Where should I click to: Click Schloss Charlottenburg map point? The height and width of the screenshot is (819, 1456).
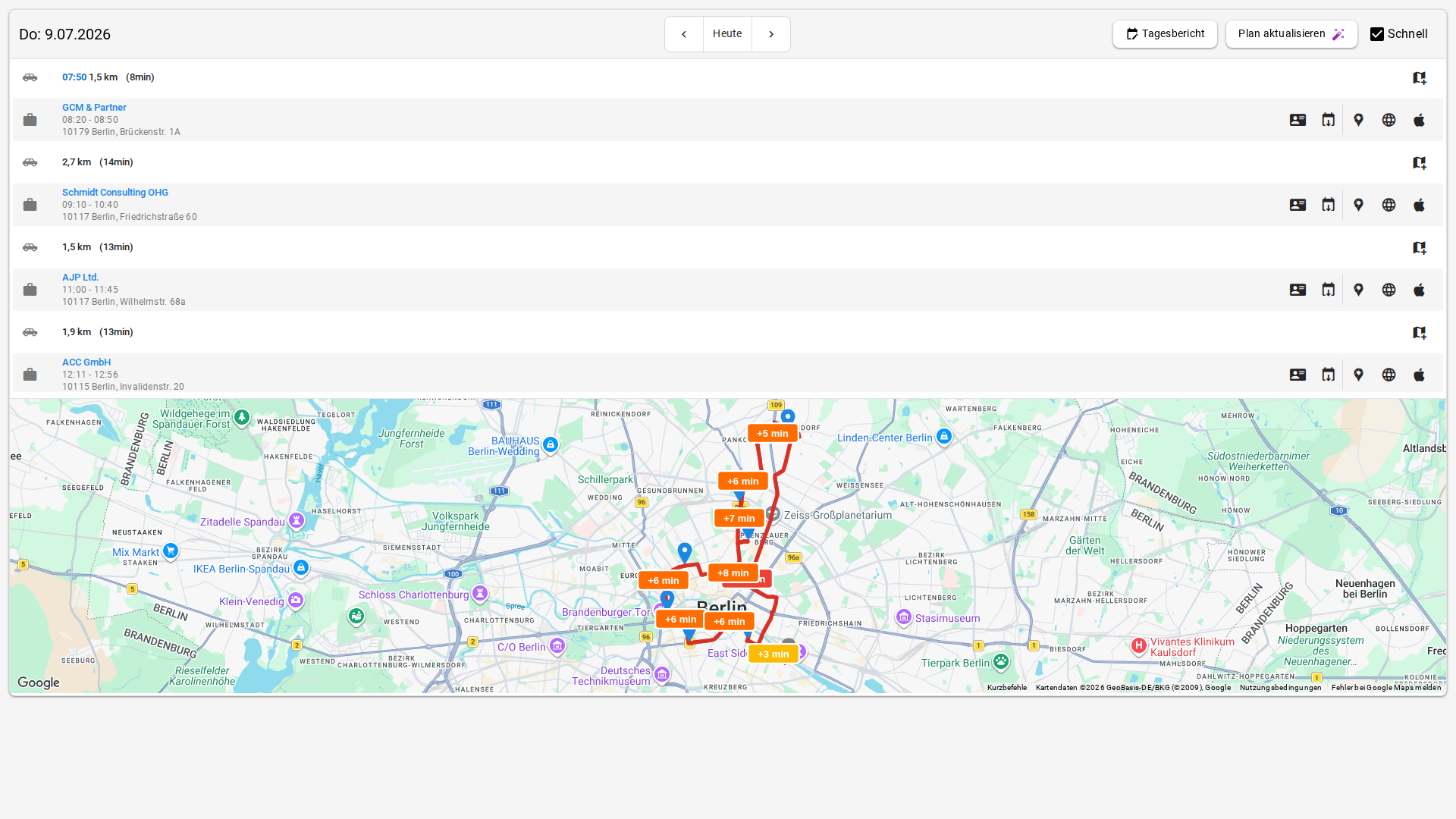[x=480, y=593]
